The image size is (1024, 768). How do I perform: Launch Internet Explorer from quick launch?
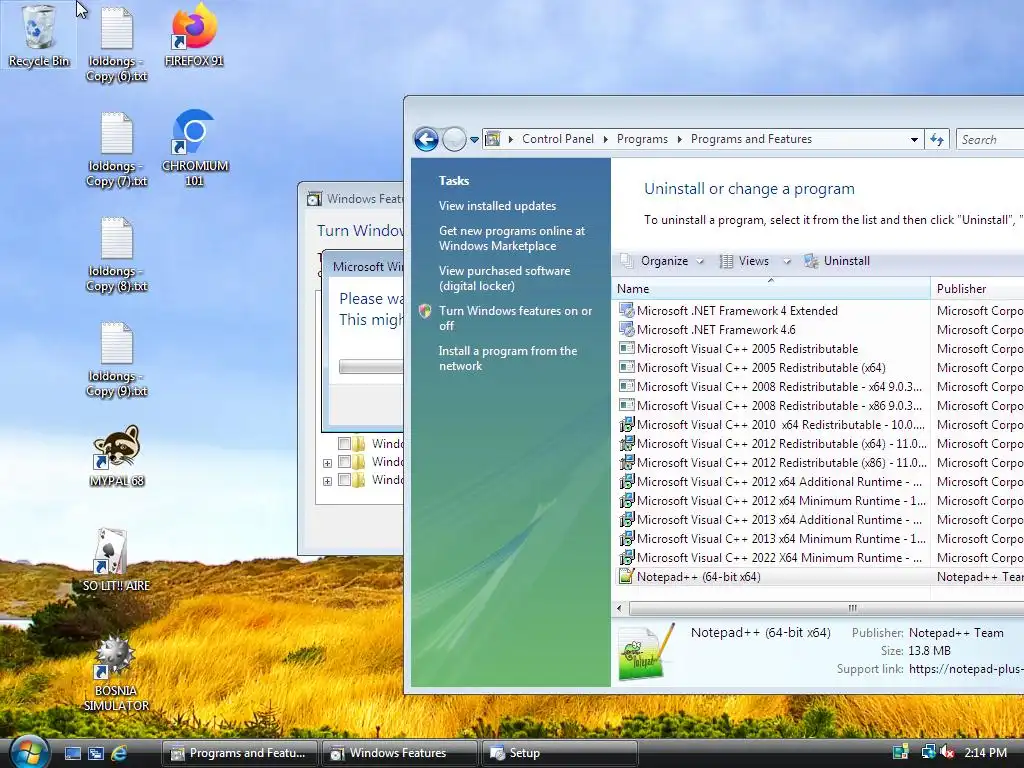pos(120,753)
